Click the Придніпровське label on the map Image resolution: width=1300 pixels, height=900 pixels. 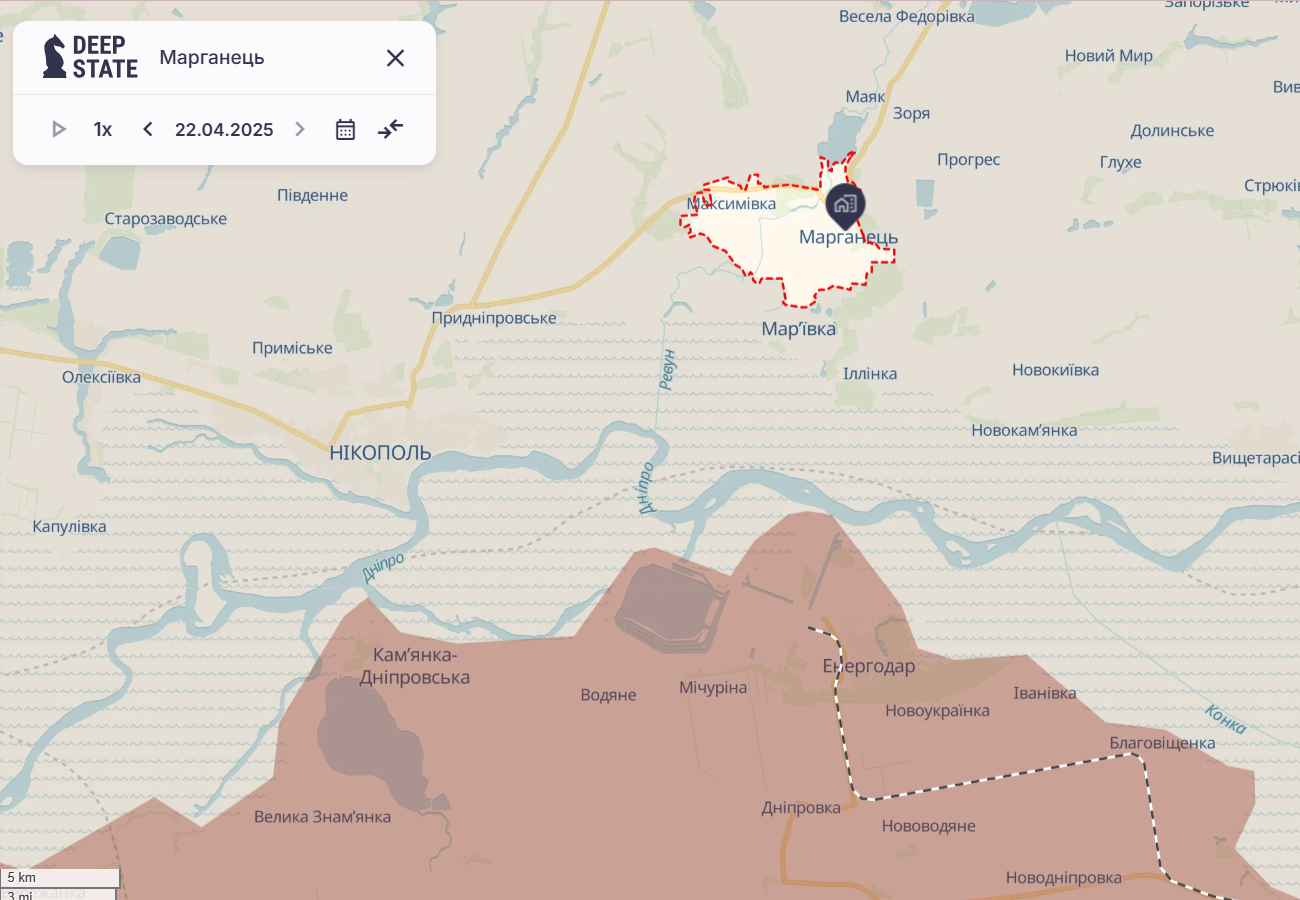point(494,318)
